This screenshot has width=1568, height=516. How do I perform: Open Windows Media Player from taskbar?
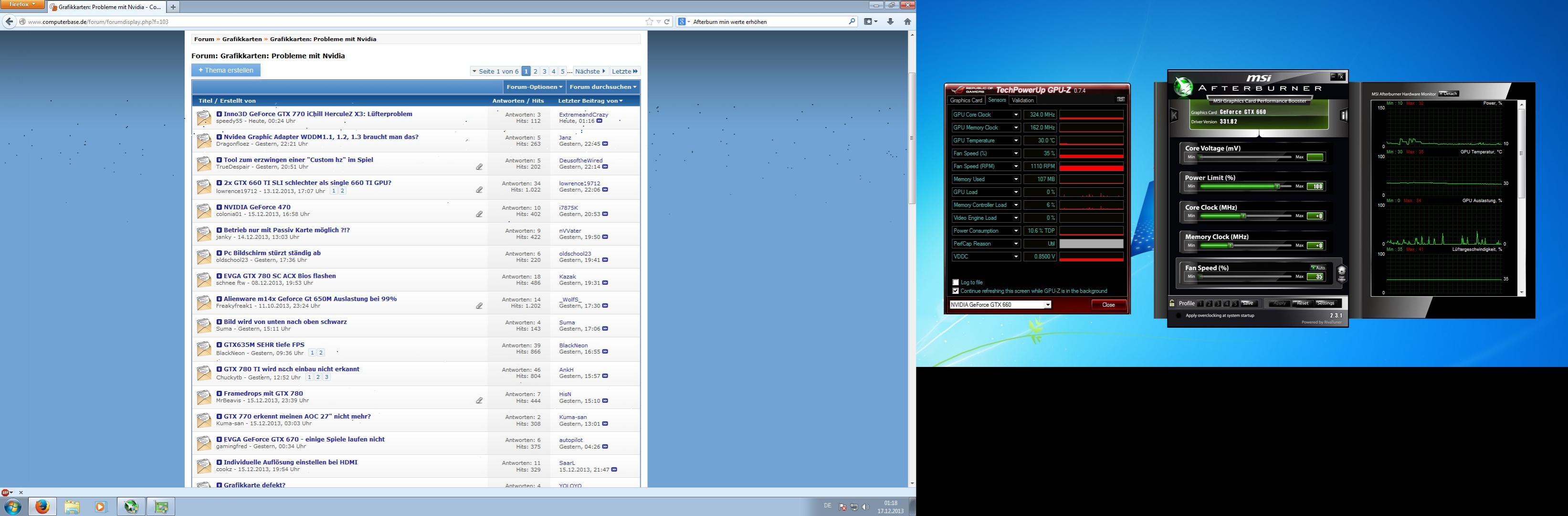(101, 506)
